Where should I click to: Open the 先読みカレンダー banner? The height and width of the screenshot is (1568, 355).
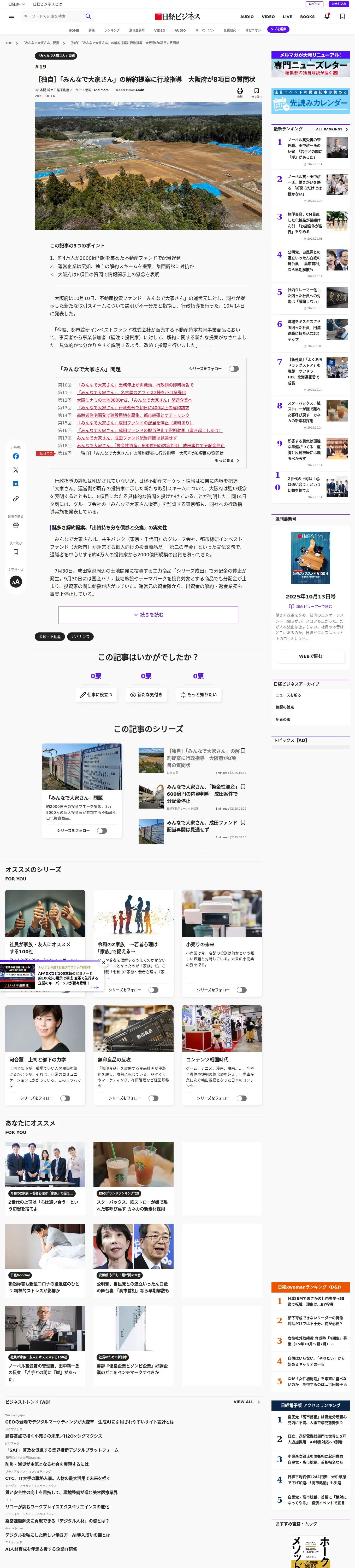[x=311, y=101]
